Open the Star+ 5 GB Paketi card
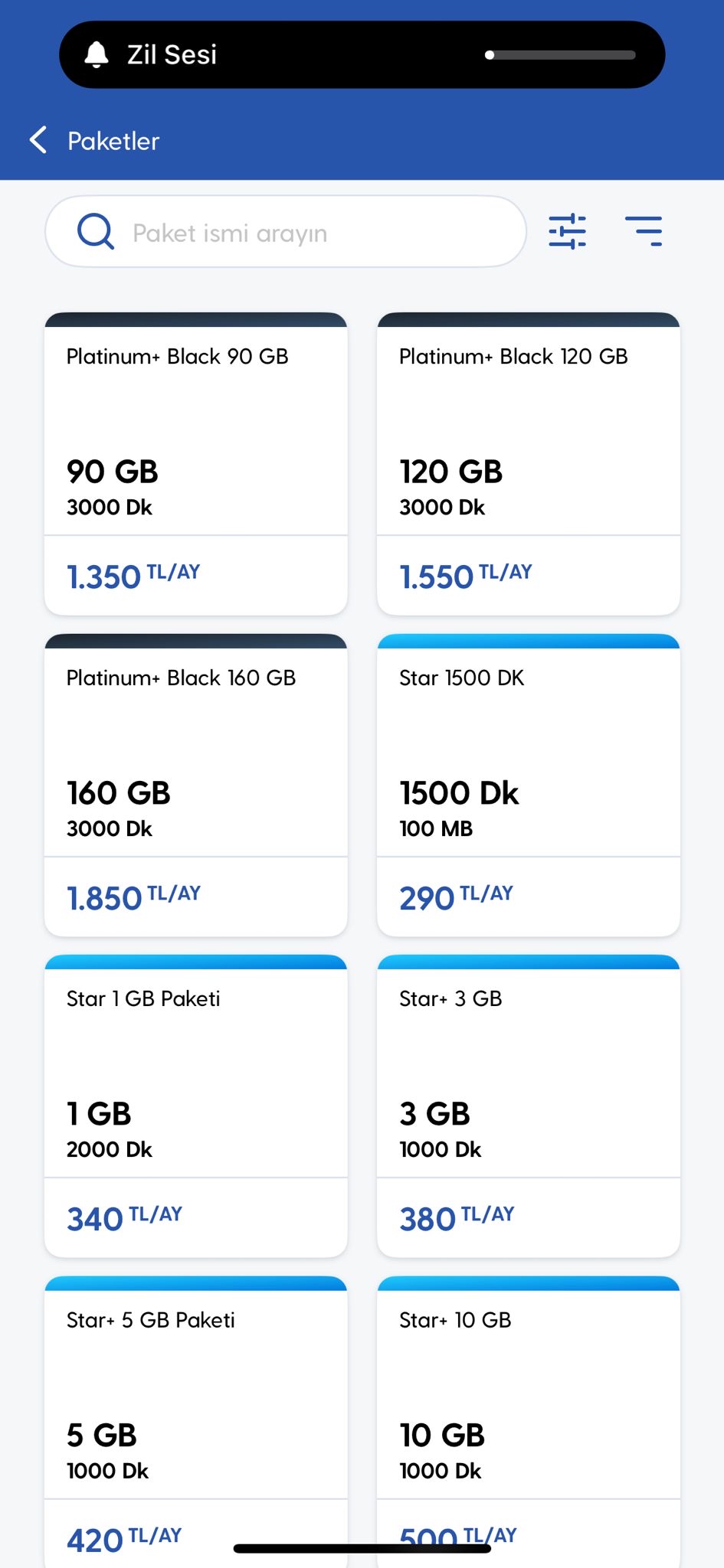Screen dimensions: 724x1568 (x=196, y=1422)
